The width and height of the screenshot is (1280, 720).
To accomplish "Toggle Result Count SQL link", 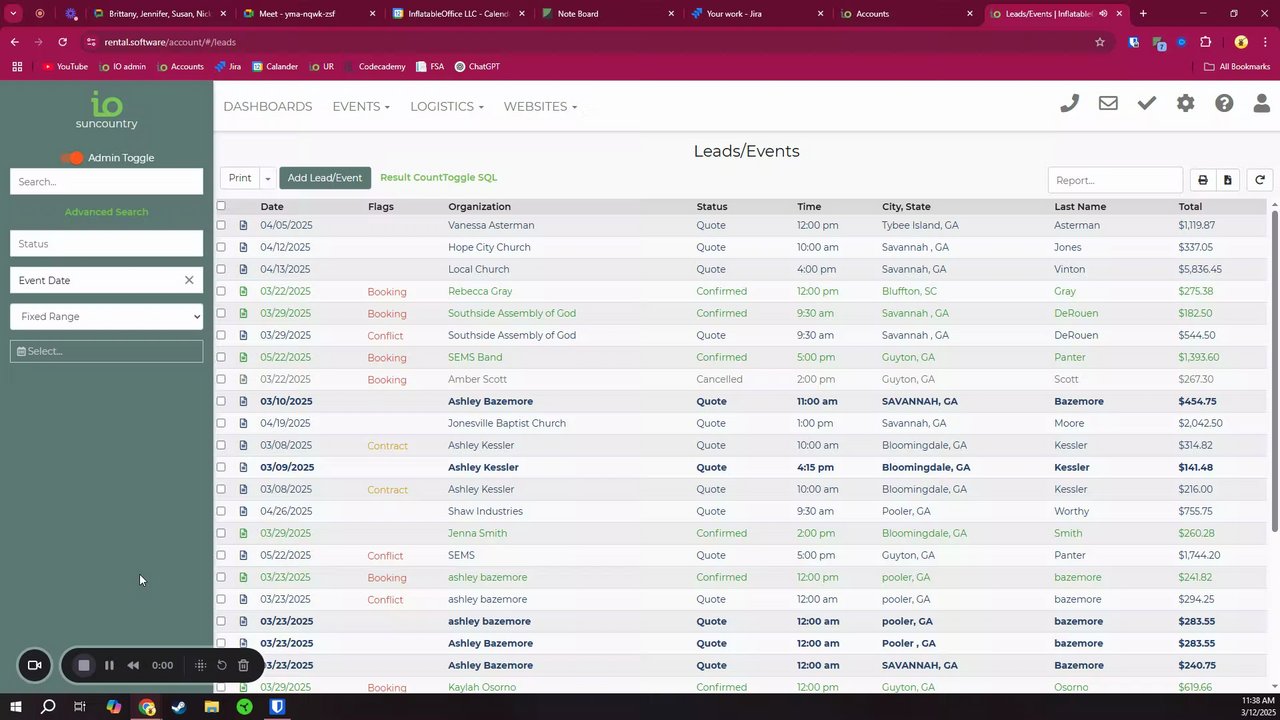I will 438,177.
